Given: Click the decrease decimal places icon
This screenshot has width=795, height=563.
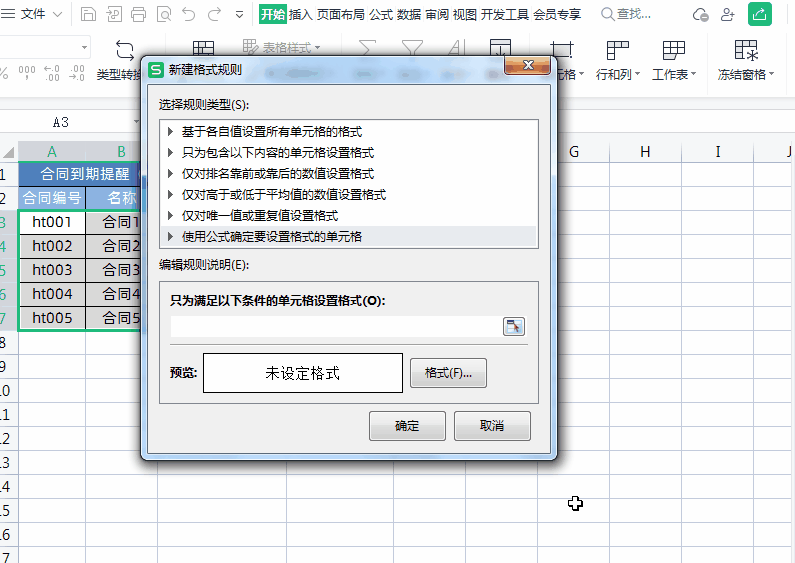Looking at the screenshot, I should pyautogui.click(x=77, y=73).
